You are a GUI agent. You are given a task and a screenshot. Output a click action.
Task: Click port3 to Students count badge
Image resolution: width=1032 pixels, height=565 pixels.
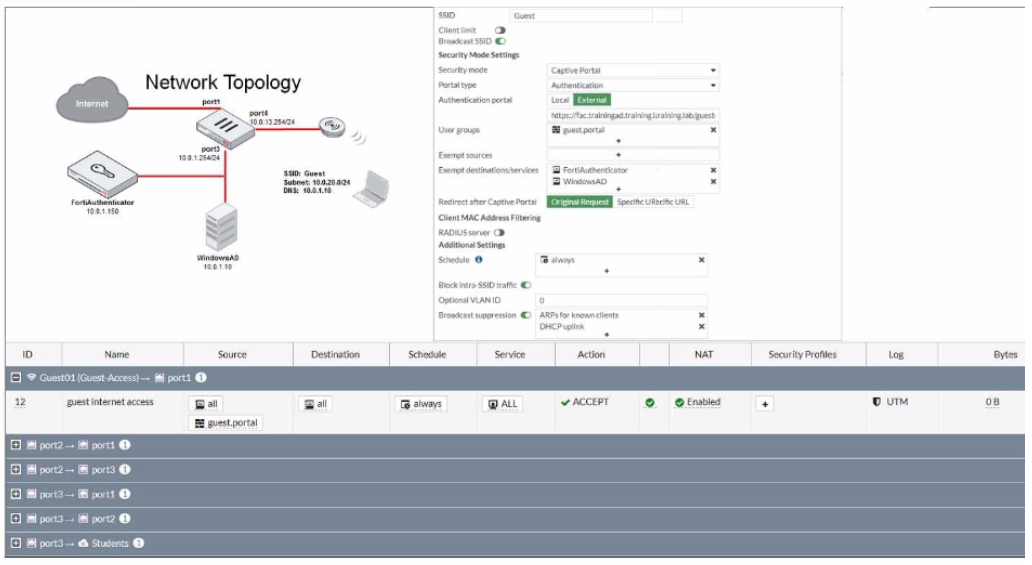click(x=138, y=543)
